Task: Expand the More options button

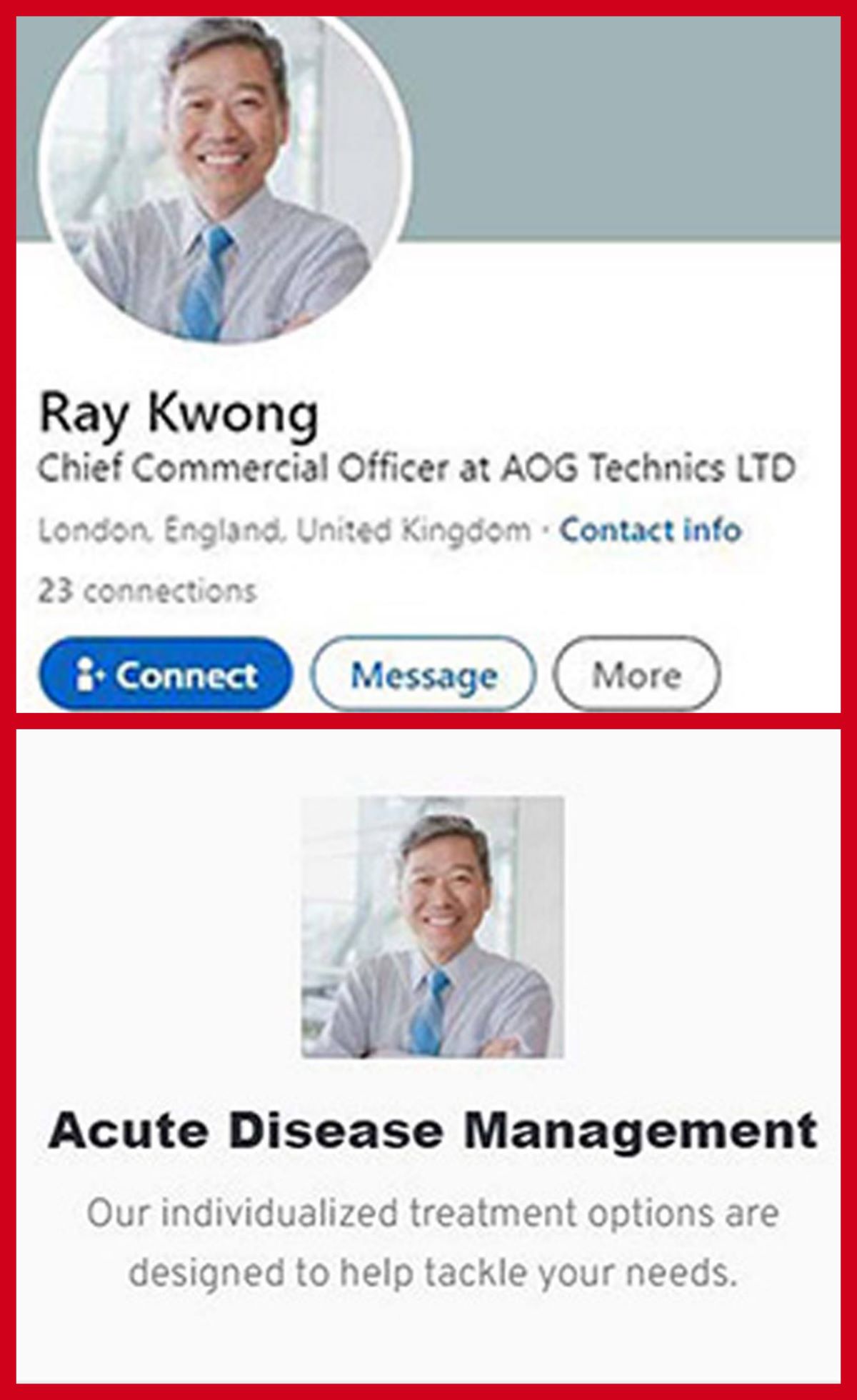Action: tap(636, 674)
